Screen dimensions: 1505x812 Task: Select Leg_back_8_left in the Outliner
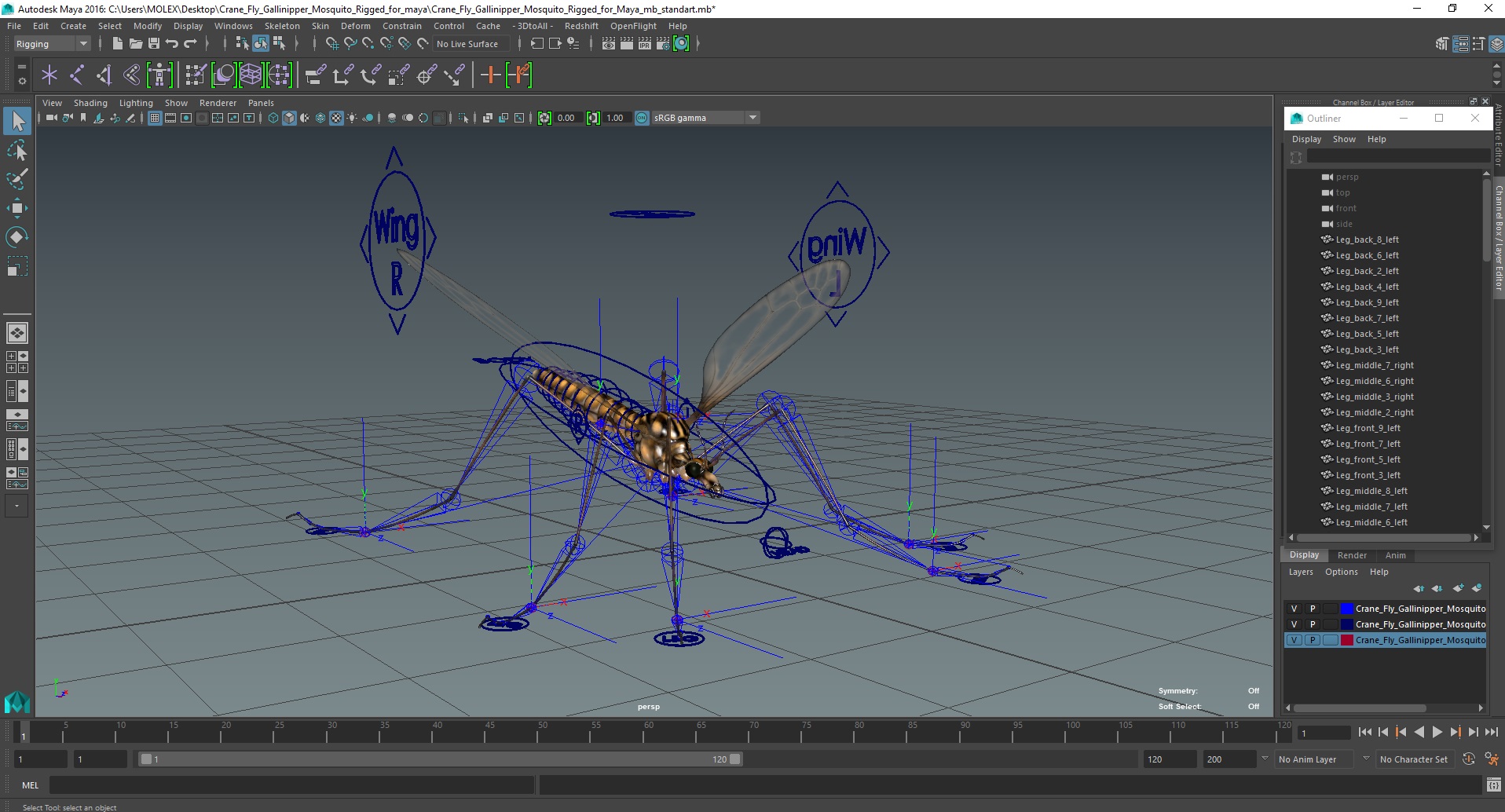click(1367, 240)
